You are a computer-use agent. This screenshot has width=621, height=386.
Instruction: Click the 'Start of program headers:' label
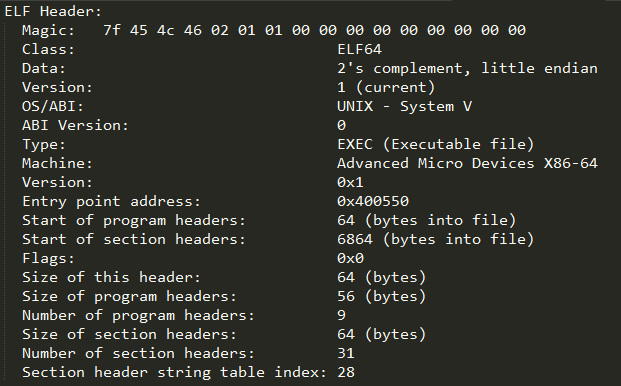click(134, 221)
